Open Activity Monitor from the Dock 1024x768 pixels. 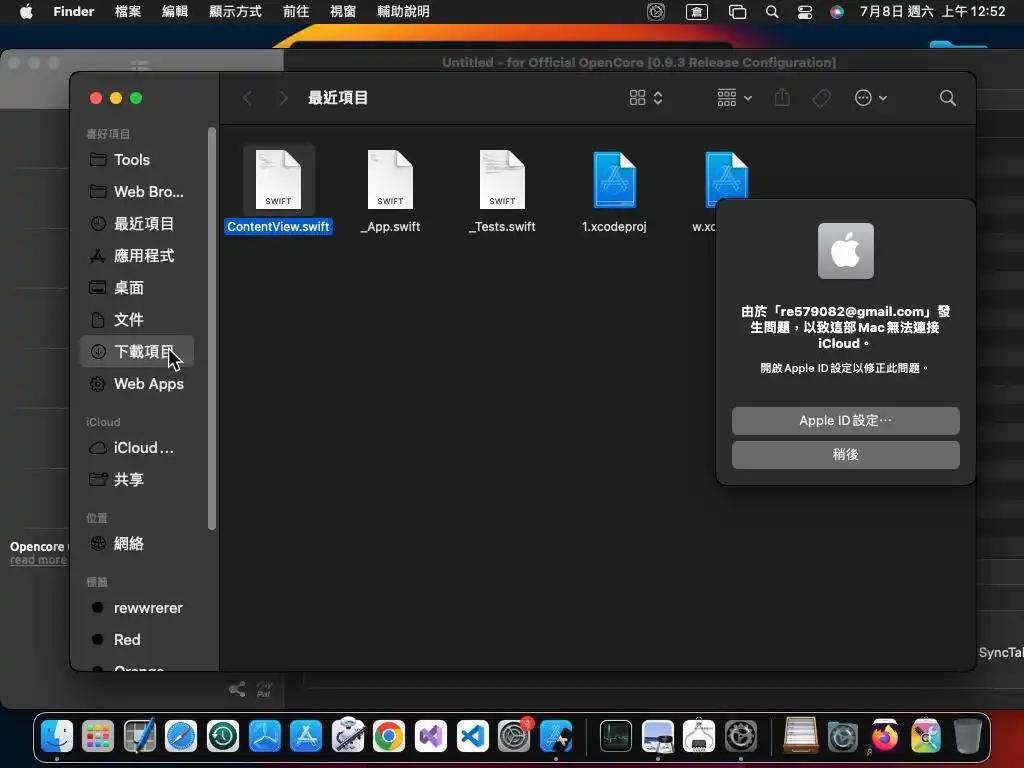(615, 736)
